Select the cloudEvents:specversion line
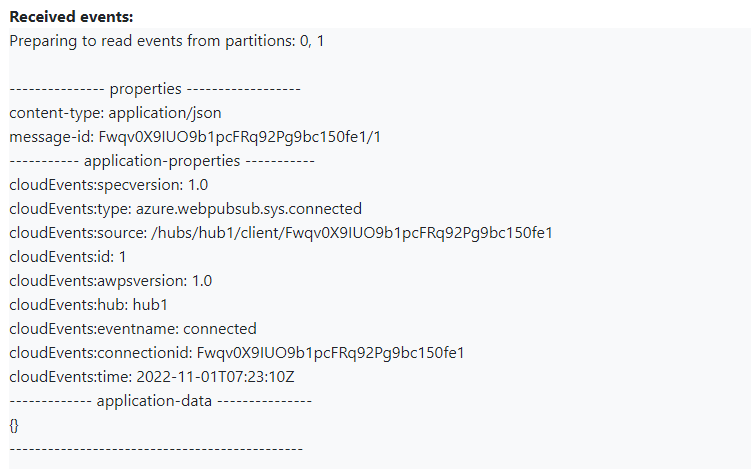Viewport: 751px width, 469px height. point(110,185)
